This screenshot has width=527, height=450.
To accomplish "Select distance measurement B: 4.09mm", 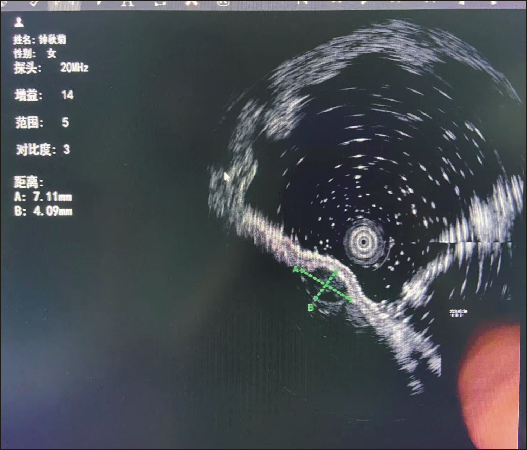I will 43,211.
